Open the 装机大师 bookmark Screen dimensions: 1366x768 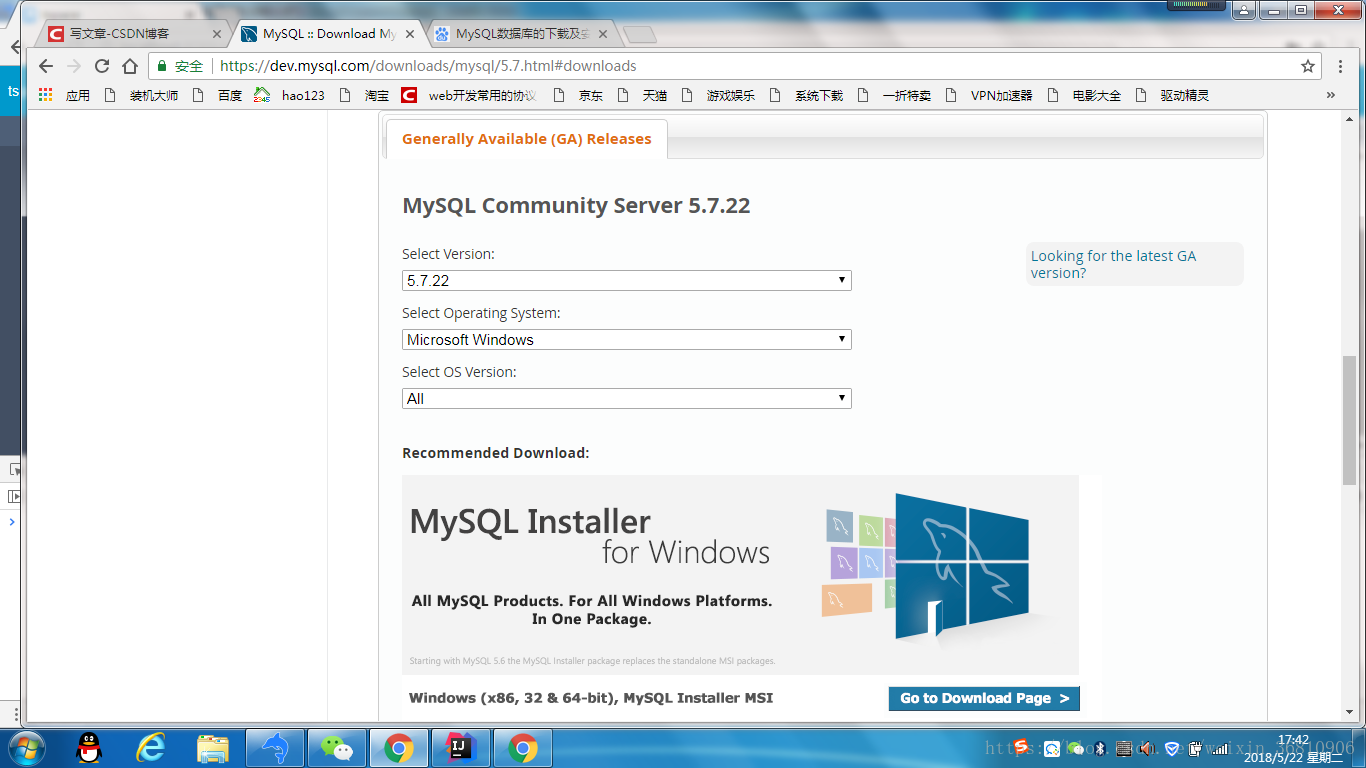coord(142,95)
